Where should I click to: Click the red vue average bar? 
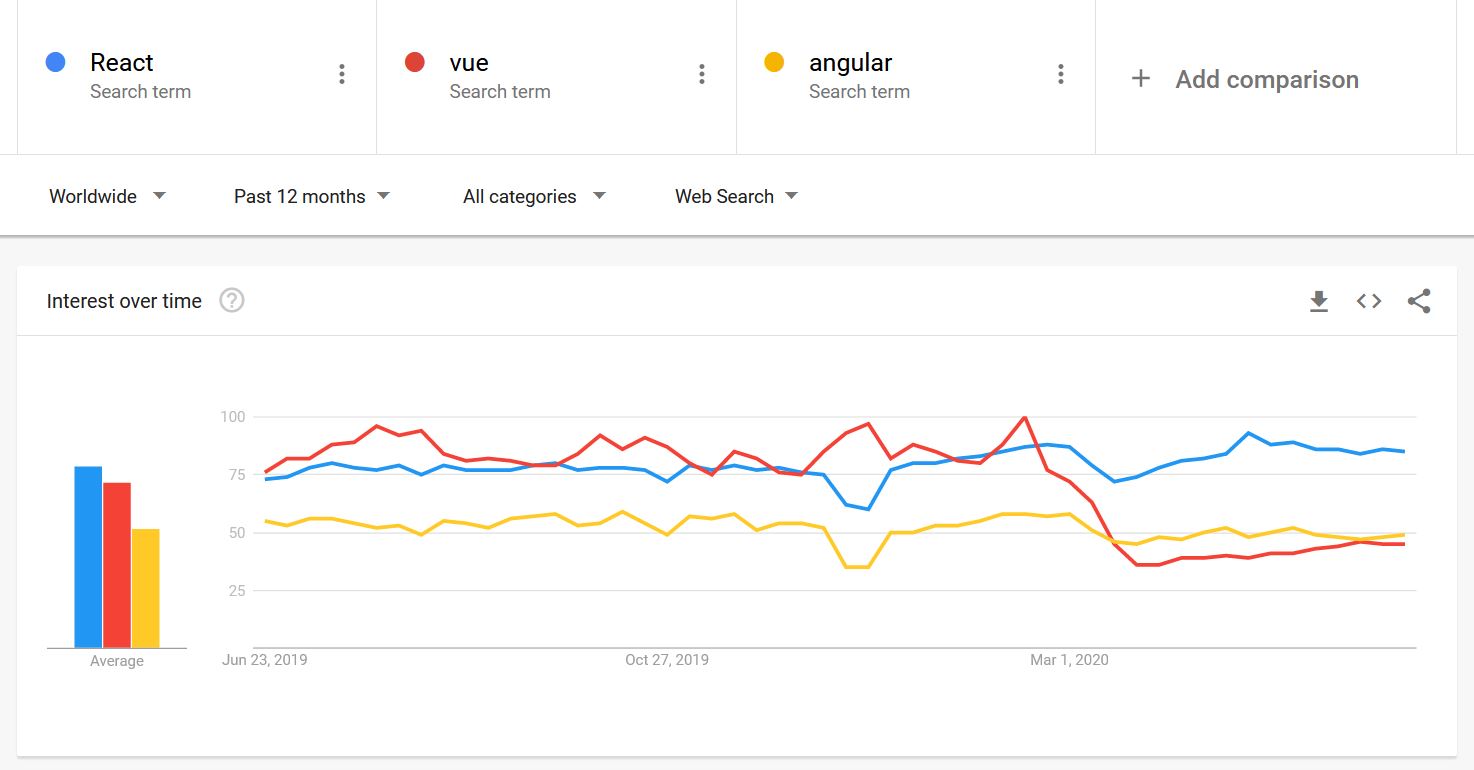tap(117, 565)
